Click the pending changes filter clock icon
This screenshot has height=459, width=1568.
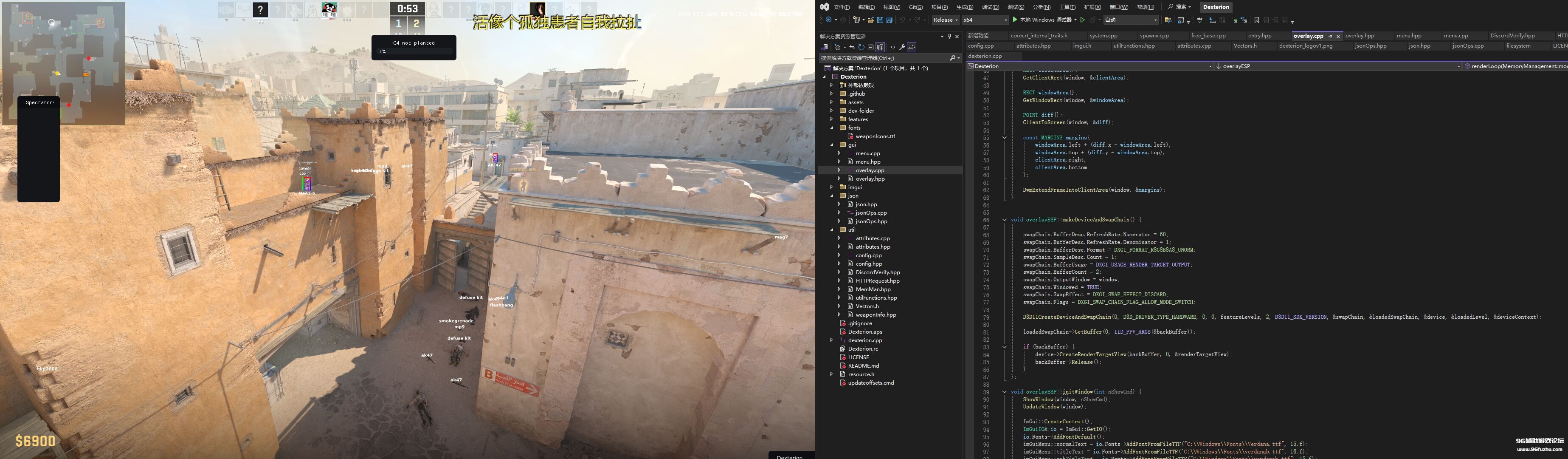pyautogui.click(x=838, y=47)
